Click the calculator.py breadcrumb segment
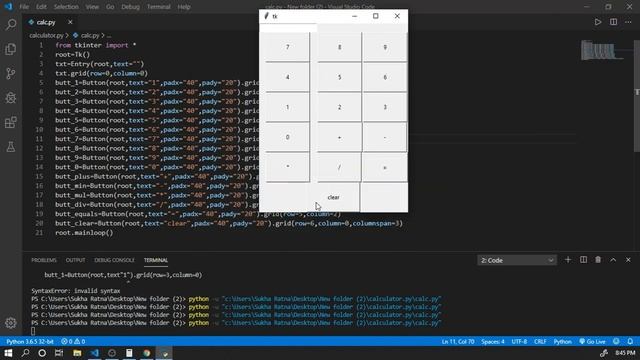 coord(46,36)
